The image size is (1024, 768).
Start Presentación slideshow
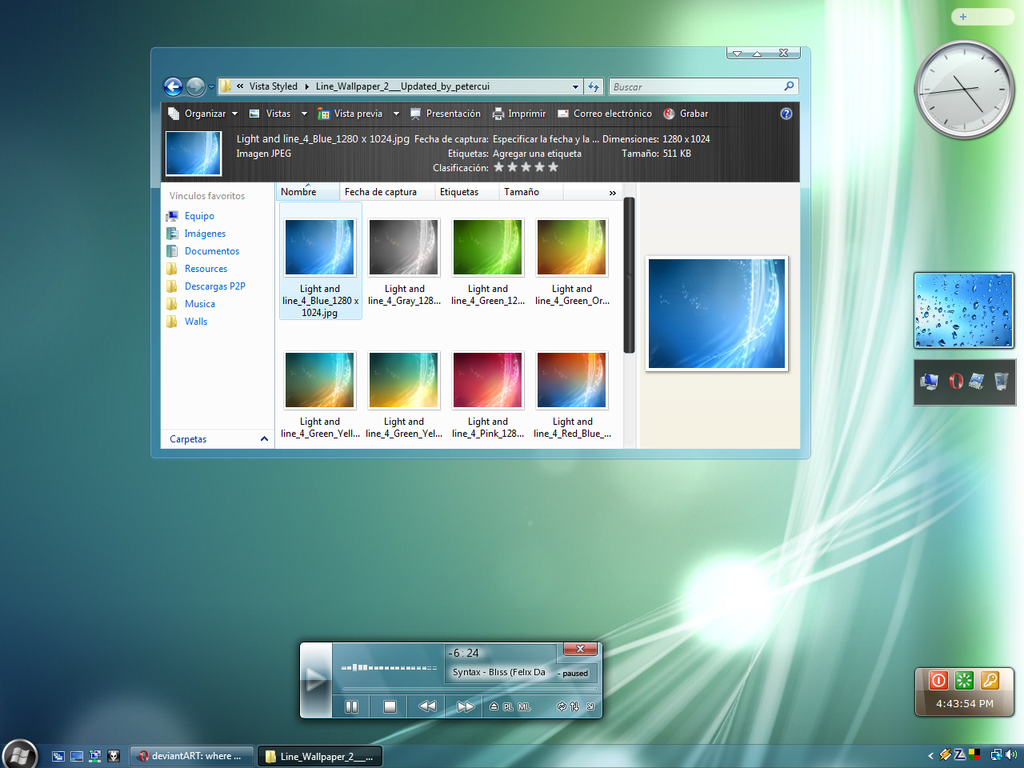point(445,114)
